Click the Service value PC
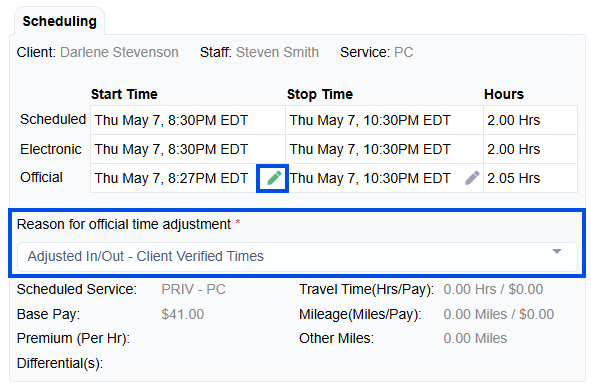 (404, 52)
